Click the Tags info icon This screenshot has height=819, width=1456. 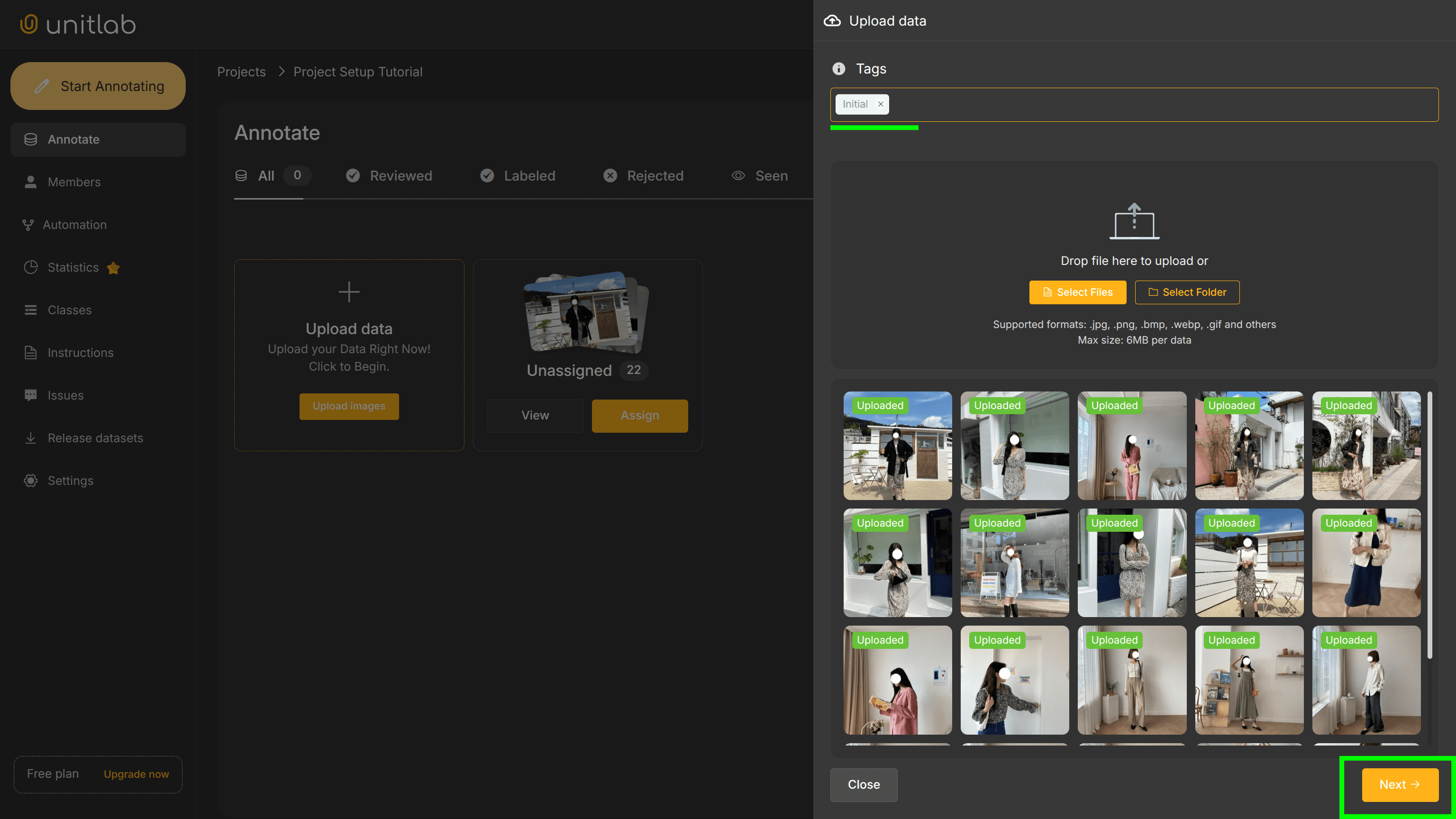pos(839,68)
